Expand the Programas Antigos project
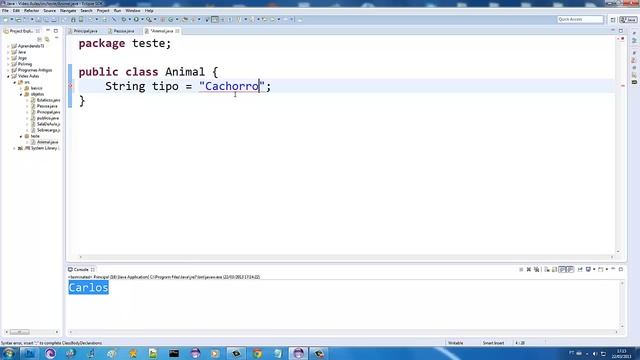Viewport: 640px width, 360px height. coord(8,70)
